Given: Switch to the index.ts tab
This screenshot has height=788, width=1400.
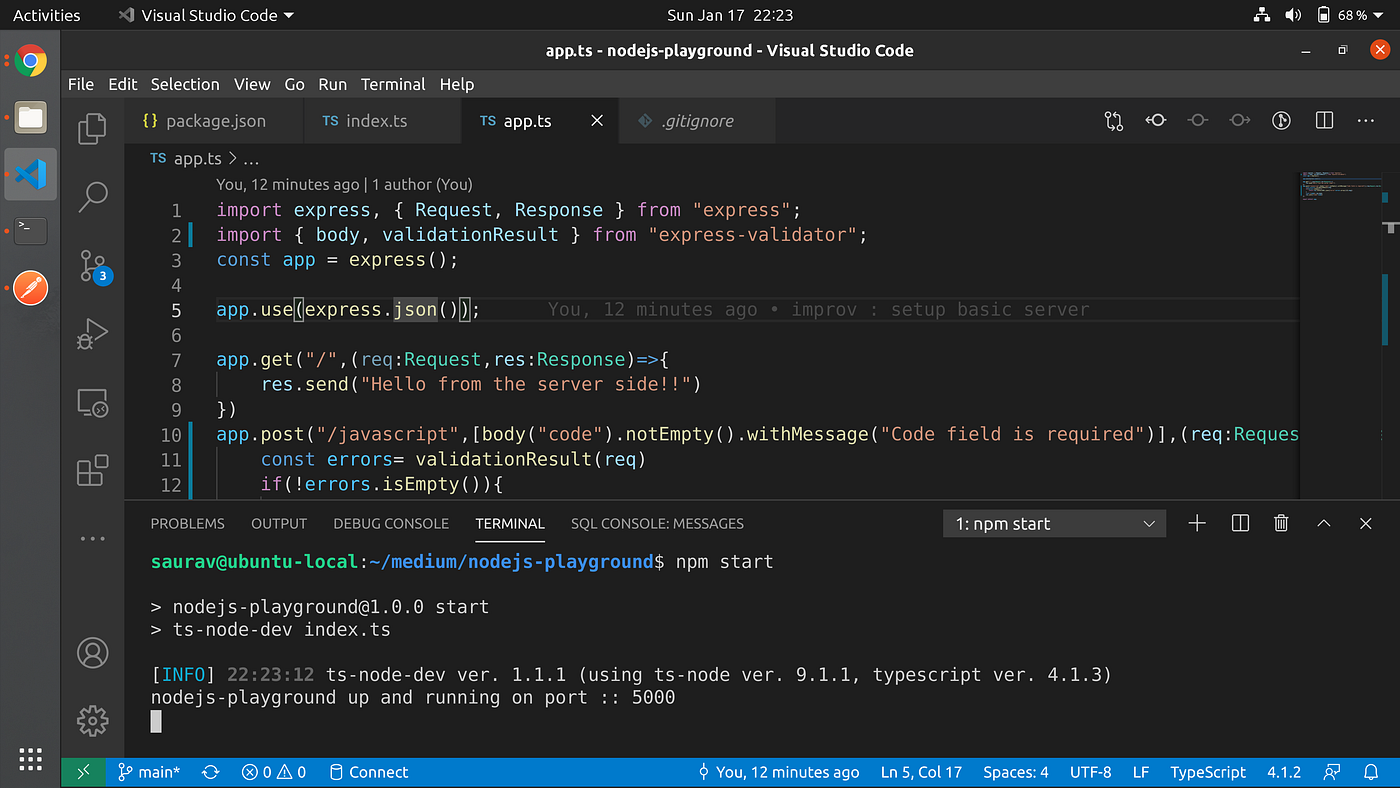Looking at the screenshot, I should (383, 121).
